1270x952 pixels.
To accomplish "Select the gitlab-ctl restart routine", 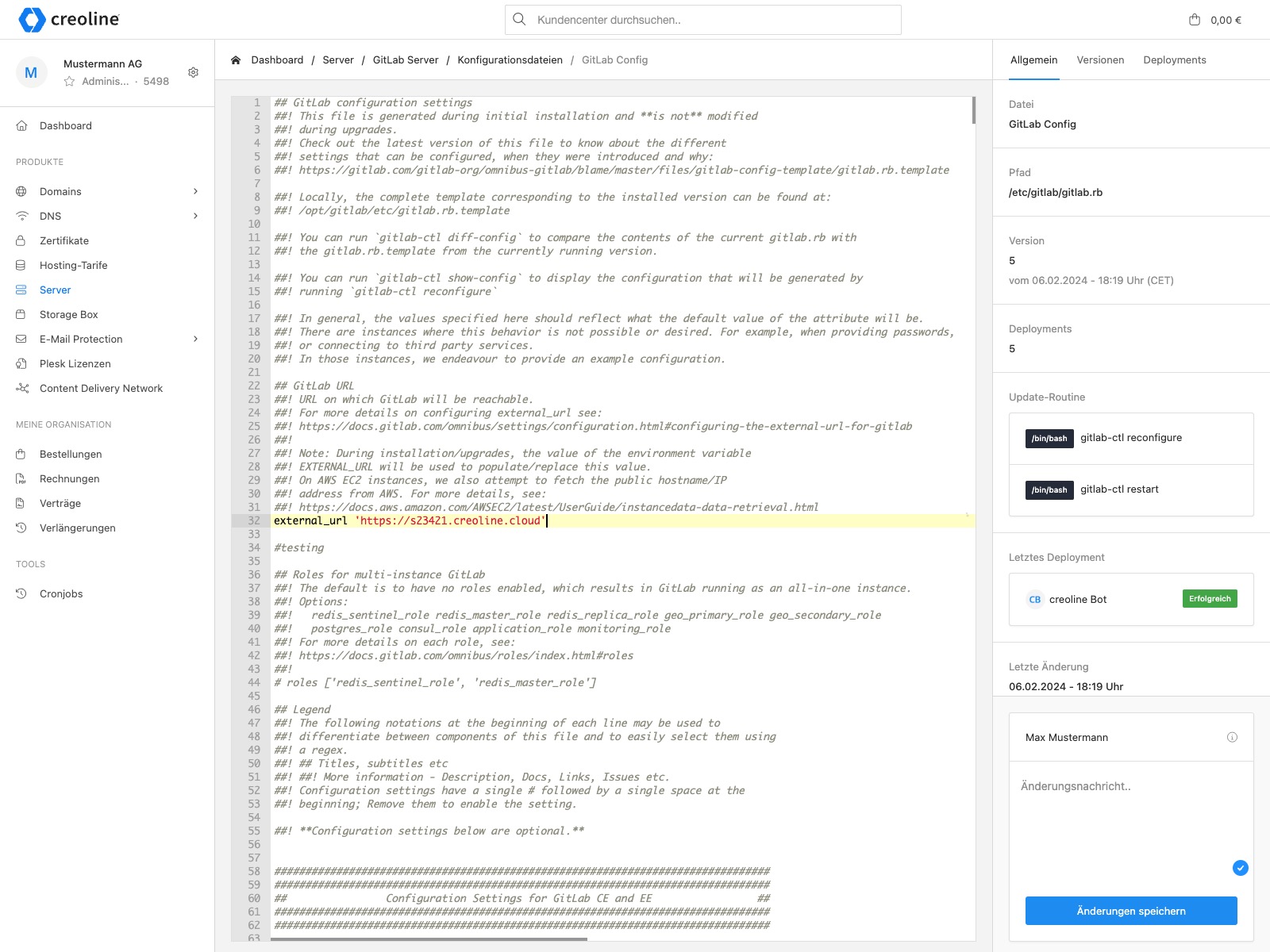I will tap(1131, 489).
